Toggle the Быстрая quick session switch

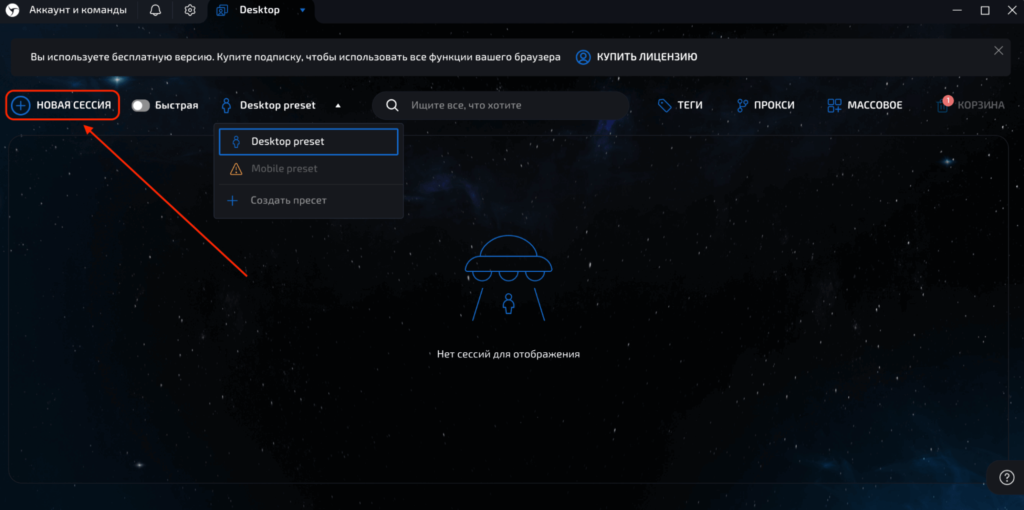click(x=141, y=105)
